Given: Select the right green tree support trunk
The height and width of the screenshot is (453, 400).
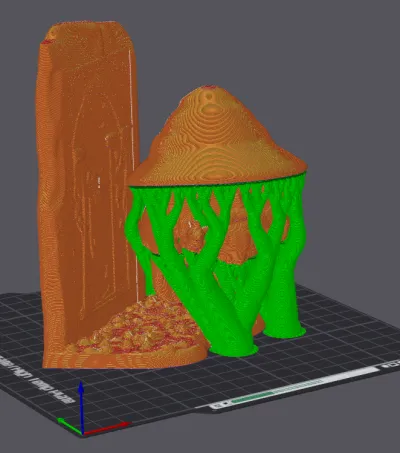Looking at the screenshot, I should click(x=283, y=293).
